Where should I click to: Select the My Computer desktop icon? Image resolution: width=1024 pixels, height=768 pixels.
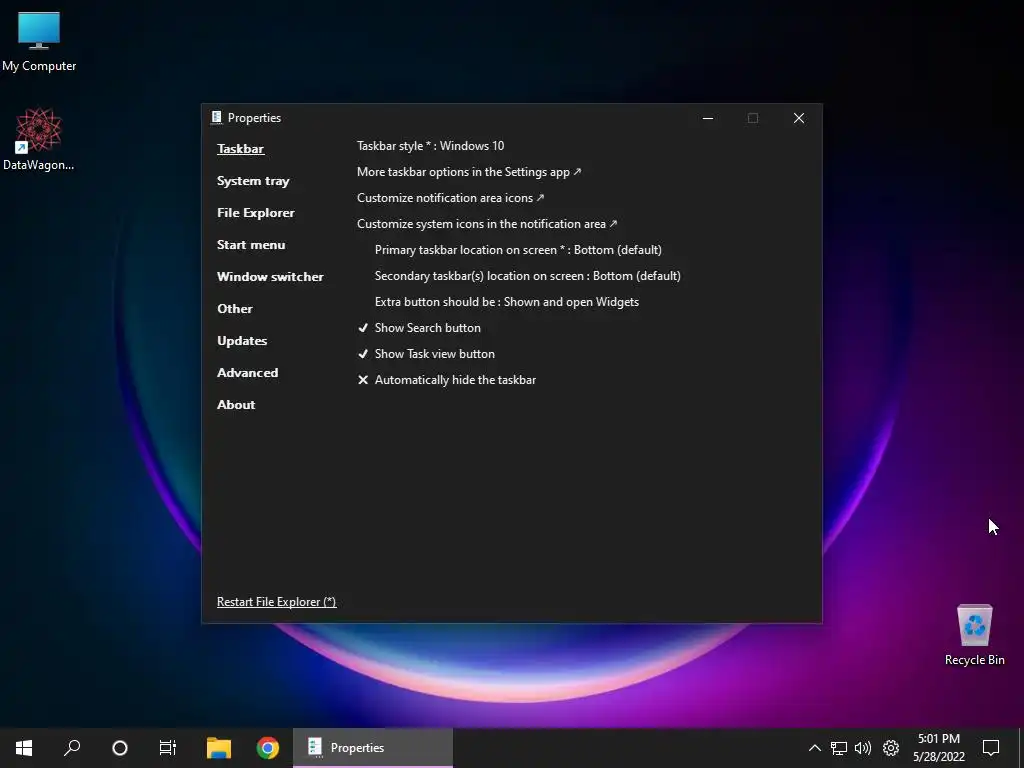[x=39, y=41]
